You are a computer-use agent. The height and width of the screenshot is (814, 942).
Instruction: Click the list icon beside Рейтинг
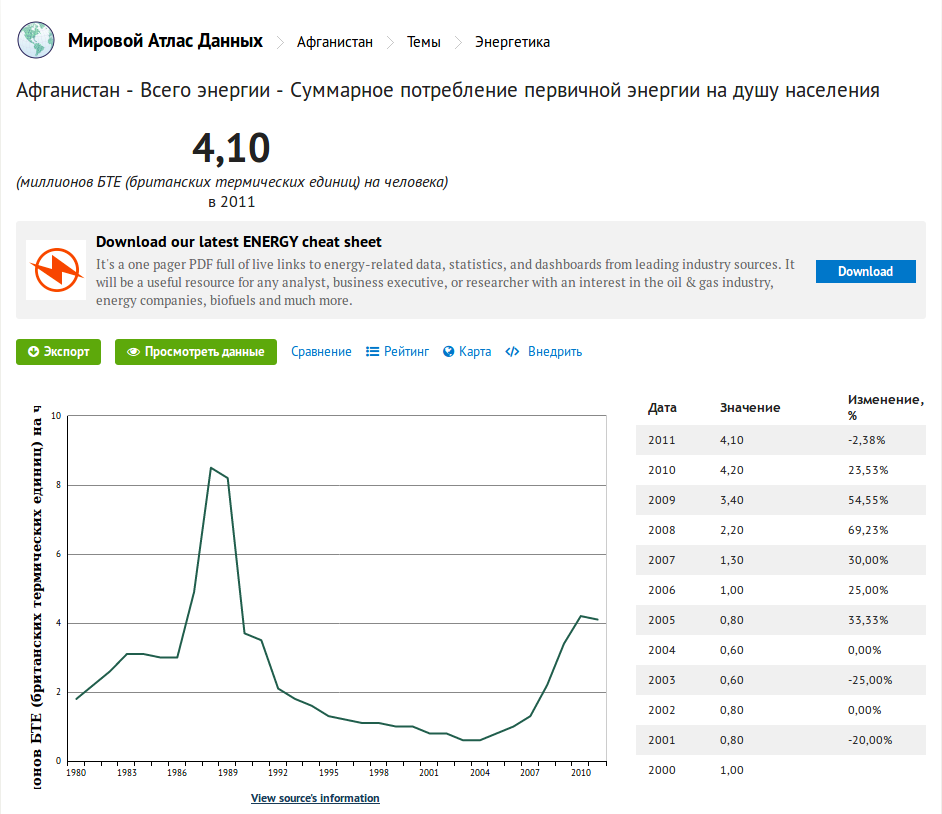pyautogui.click(x=373, y=352)
